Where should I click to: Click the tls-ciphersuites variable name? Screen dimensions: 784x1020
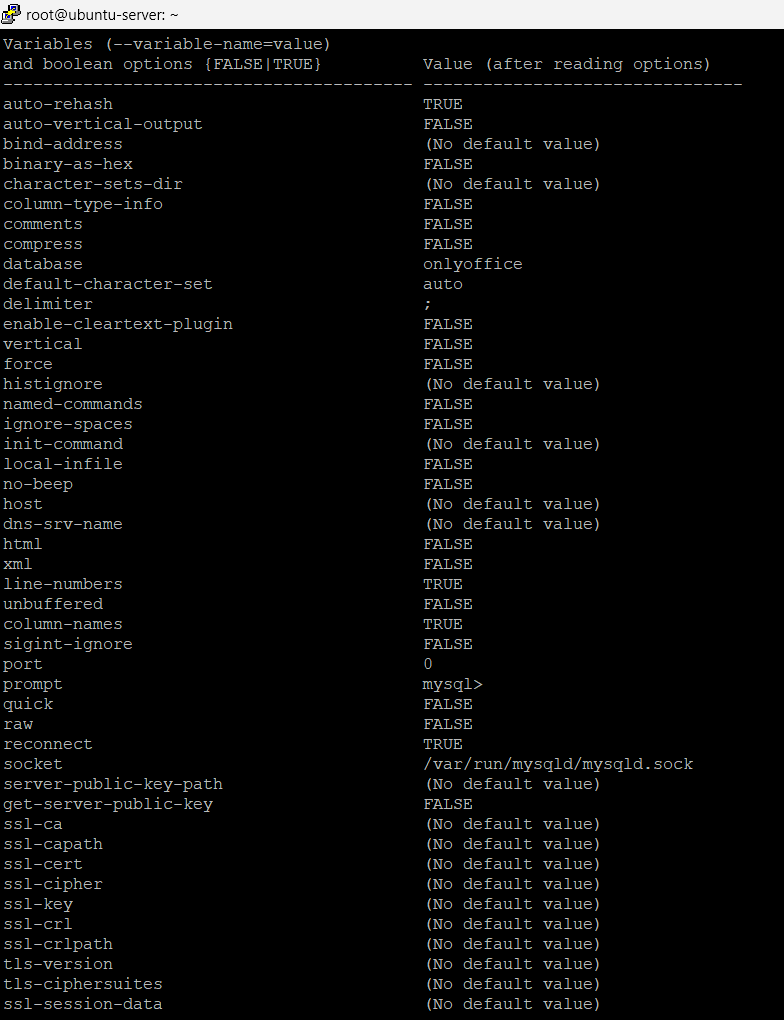point(83,984)
